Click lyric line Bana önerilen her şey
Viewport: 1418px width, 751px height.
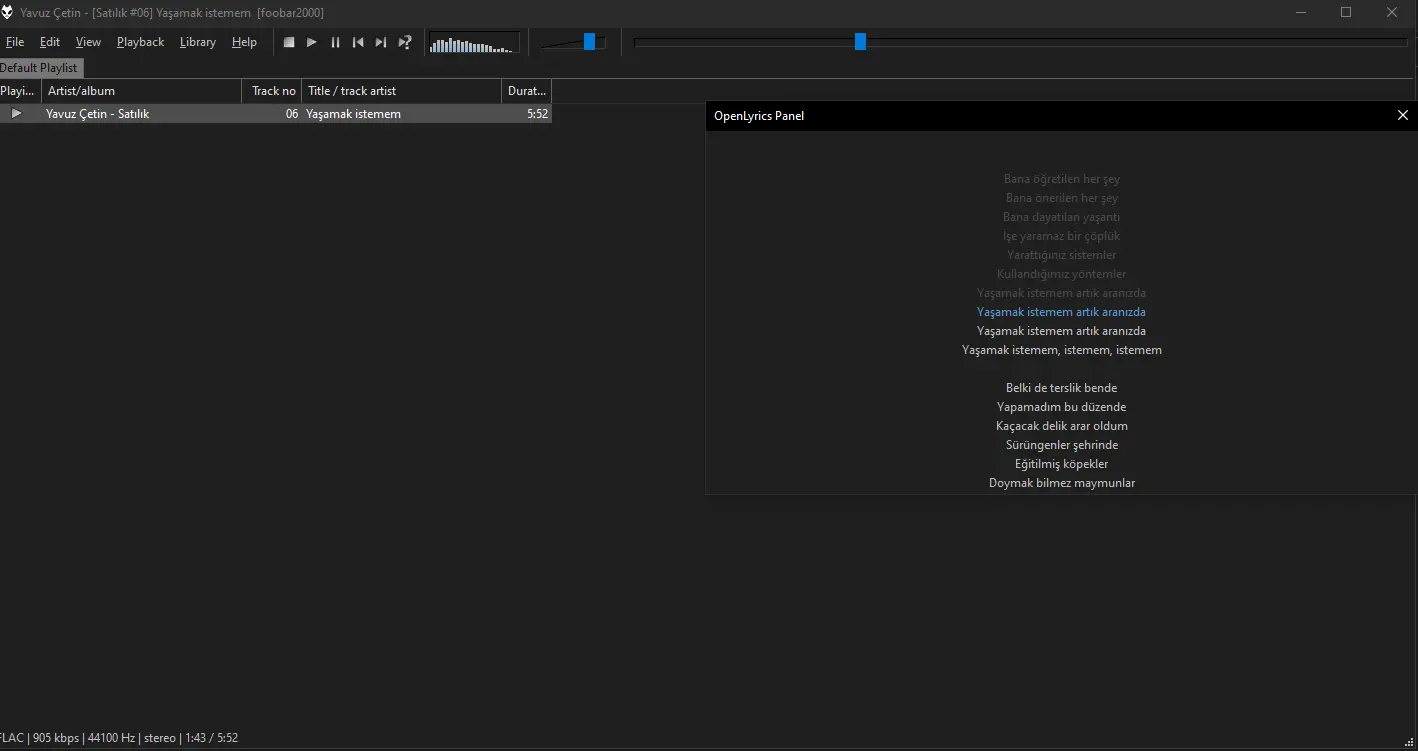[x=1061, y=198]
